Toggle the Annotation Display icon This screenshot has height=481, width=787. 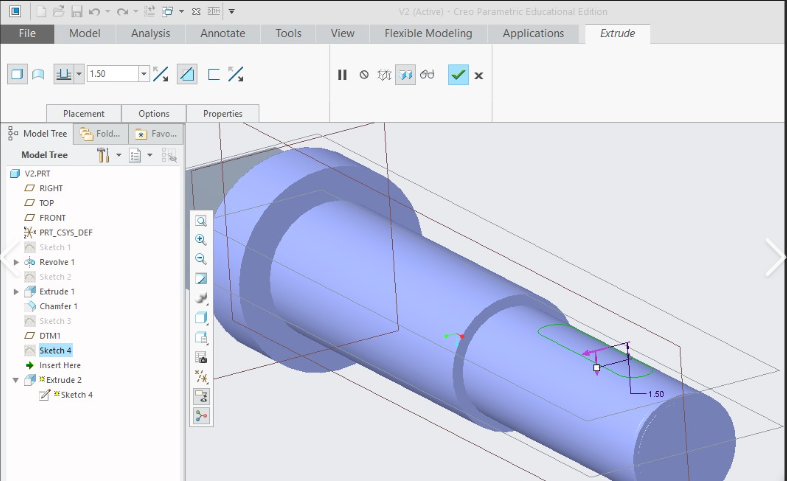pyautogui.click(x=201, y=396)
